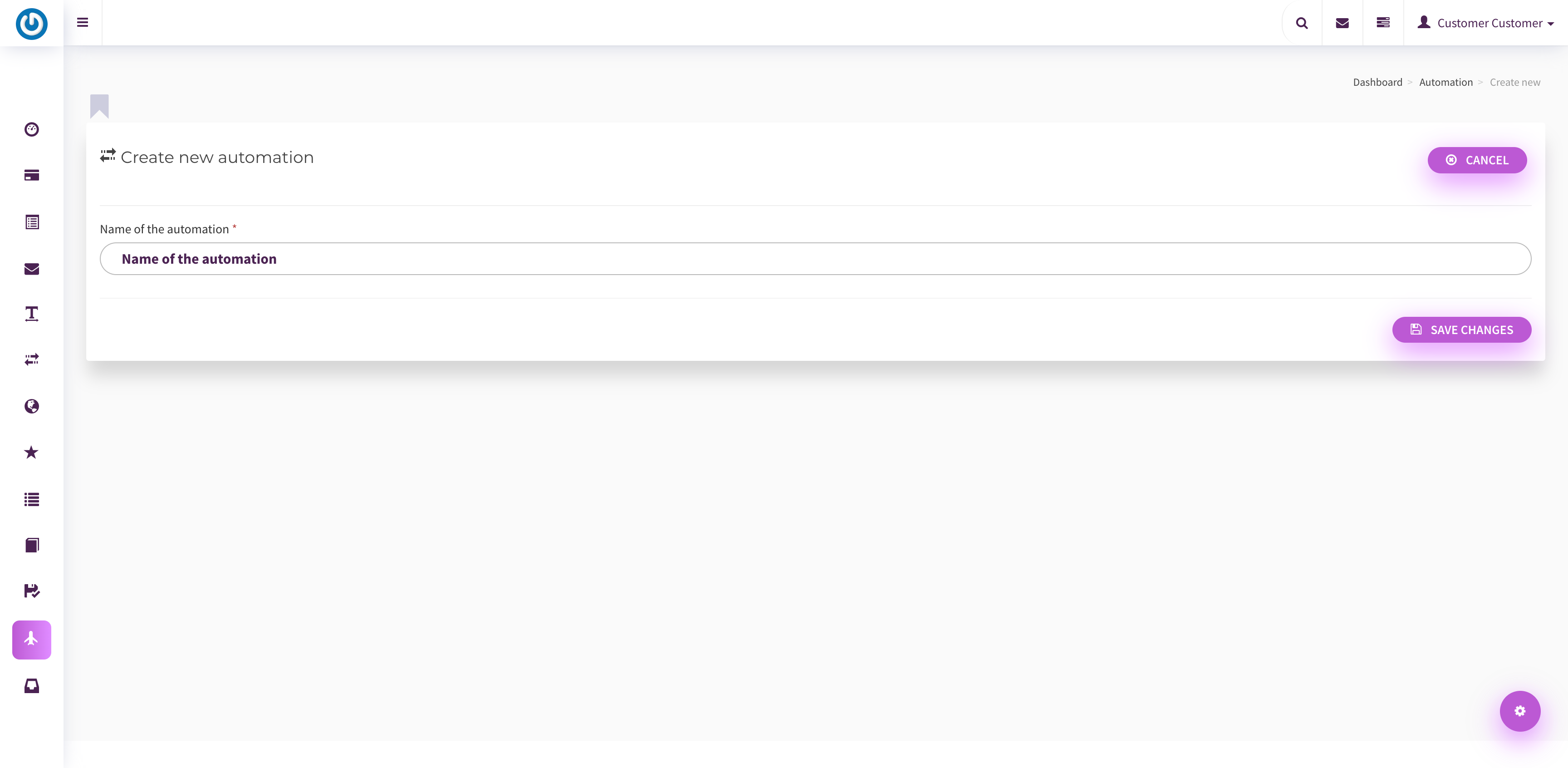The height and width of the screenshot is (768, 1568).
Task: Go to Dashboard breadcrumb link
Action: (1377, 82)
